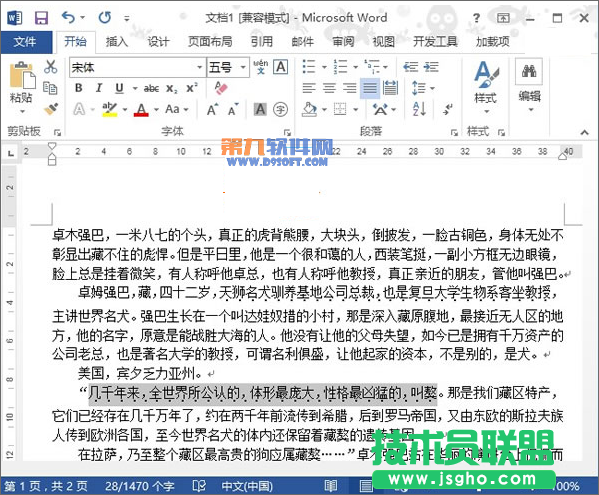Viewport: 599px width, 495px height.
Task: Expand bullets list dropdown arrow
Action: point(324,67)
